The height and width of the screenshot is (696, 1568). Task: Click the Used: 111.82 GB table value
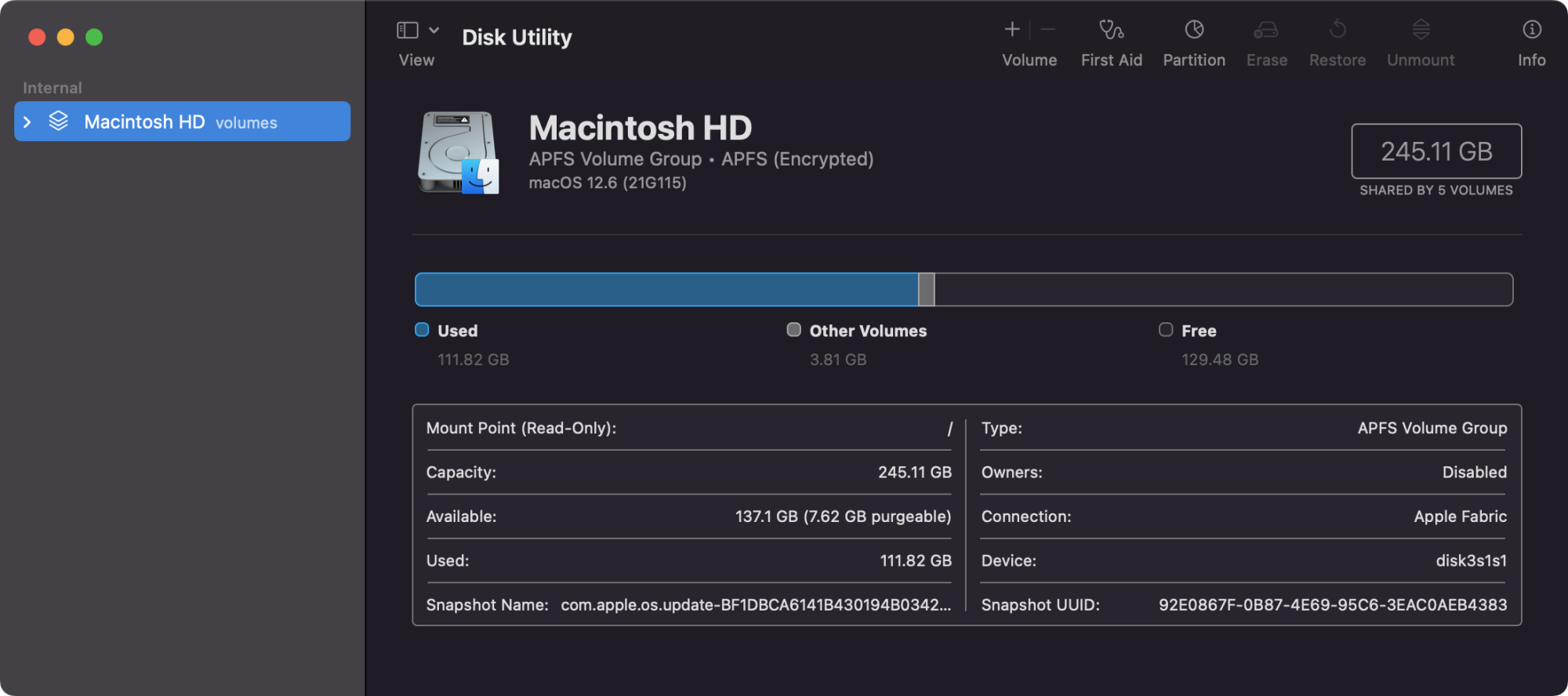[916, 561]
